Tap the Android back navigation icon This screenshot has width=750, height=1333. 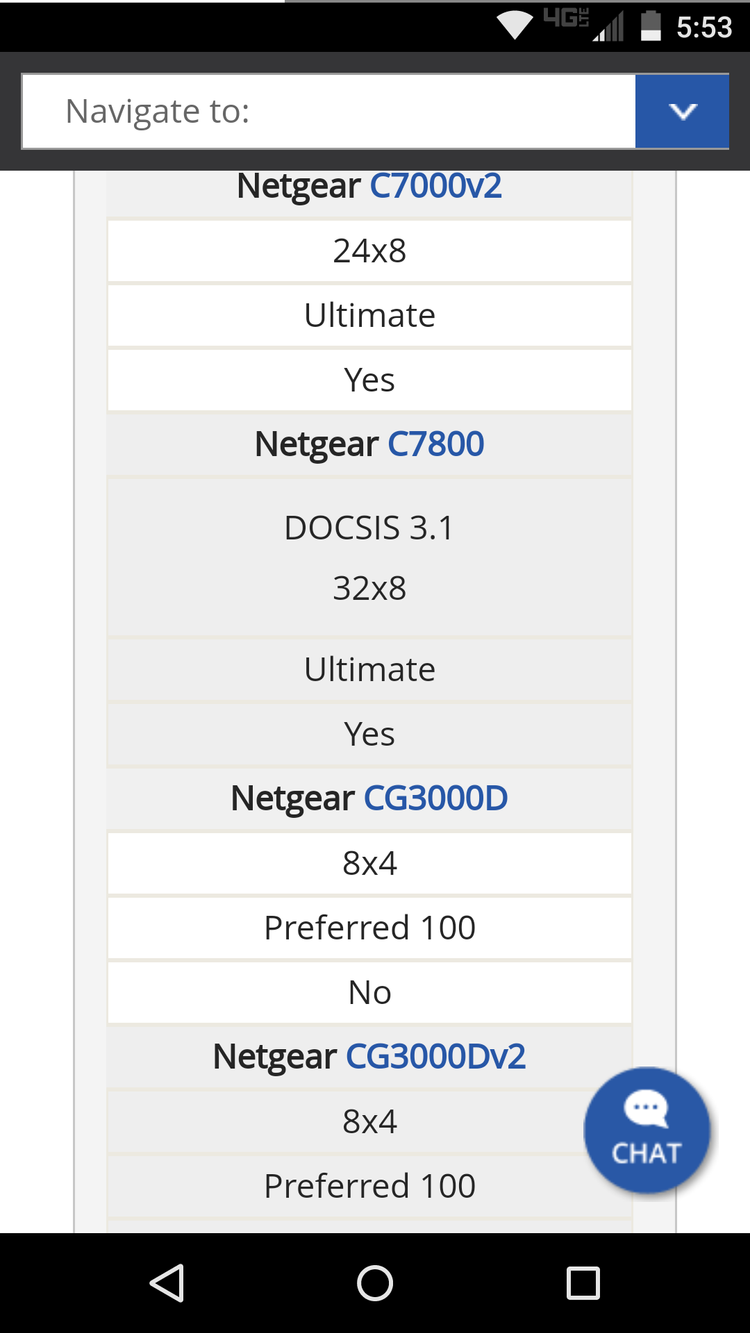pyautogui.click(x=167, y=1283)
